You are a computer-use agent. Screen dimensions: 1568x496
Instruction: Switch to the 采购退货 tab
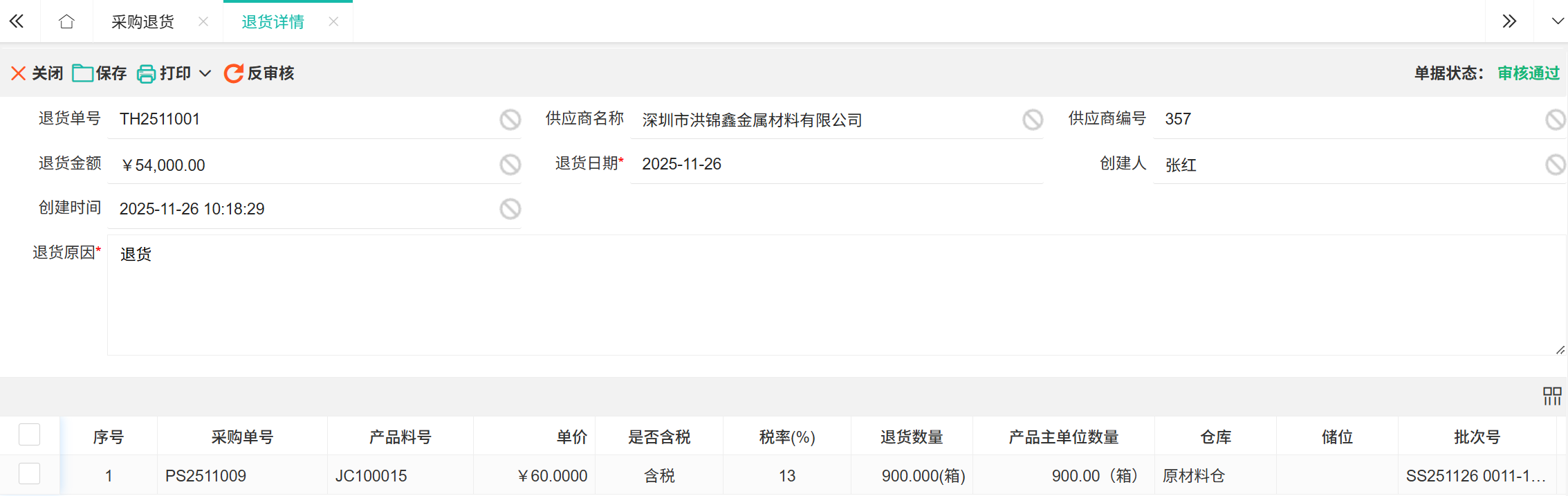pyautogui.click(x=142, y=22)
